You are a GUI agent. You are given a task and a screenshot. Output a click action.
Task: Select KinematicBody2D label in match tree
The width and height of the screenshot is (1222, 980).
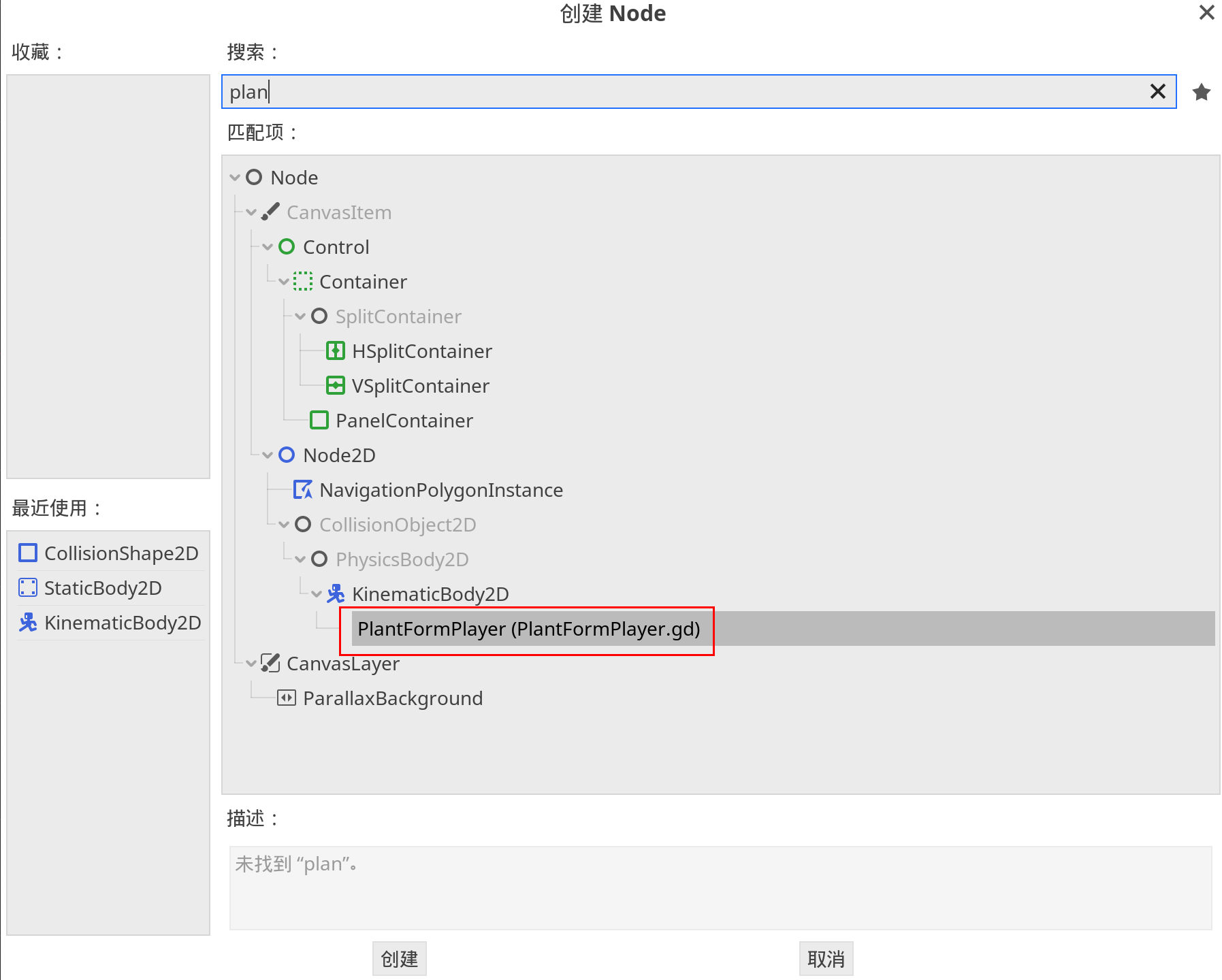click(430, 594)
